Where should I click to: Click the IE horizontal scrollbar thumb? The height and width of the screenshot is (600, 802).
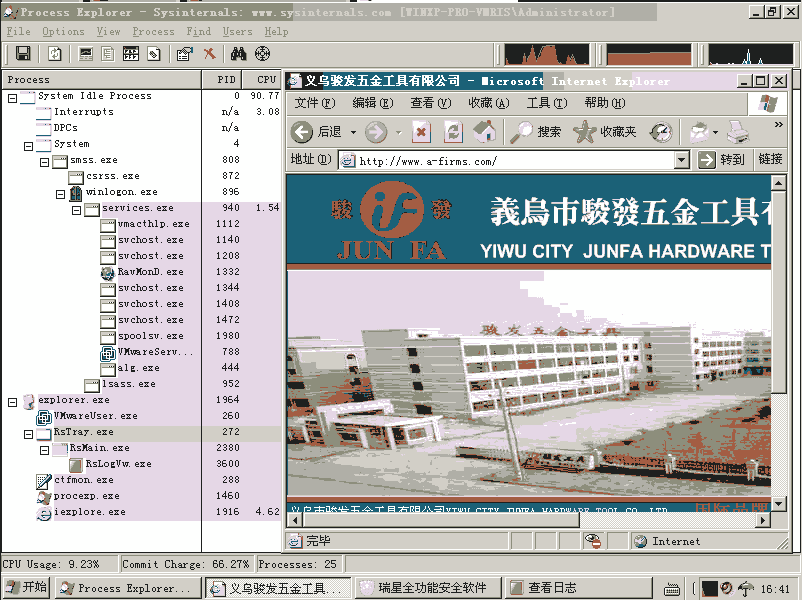tap(441, 520)
